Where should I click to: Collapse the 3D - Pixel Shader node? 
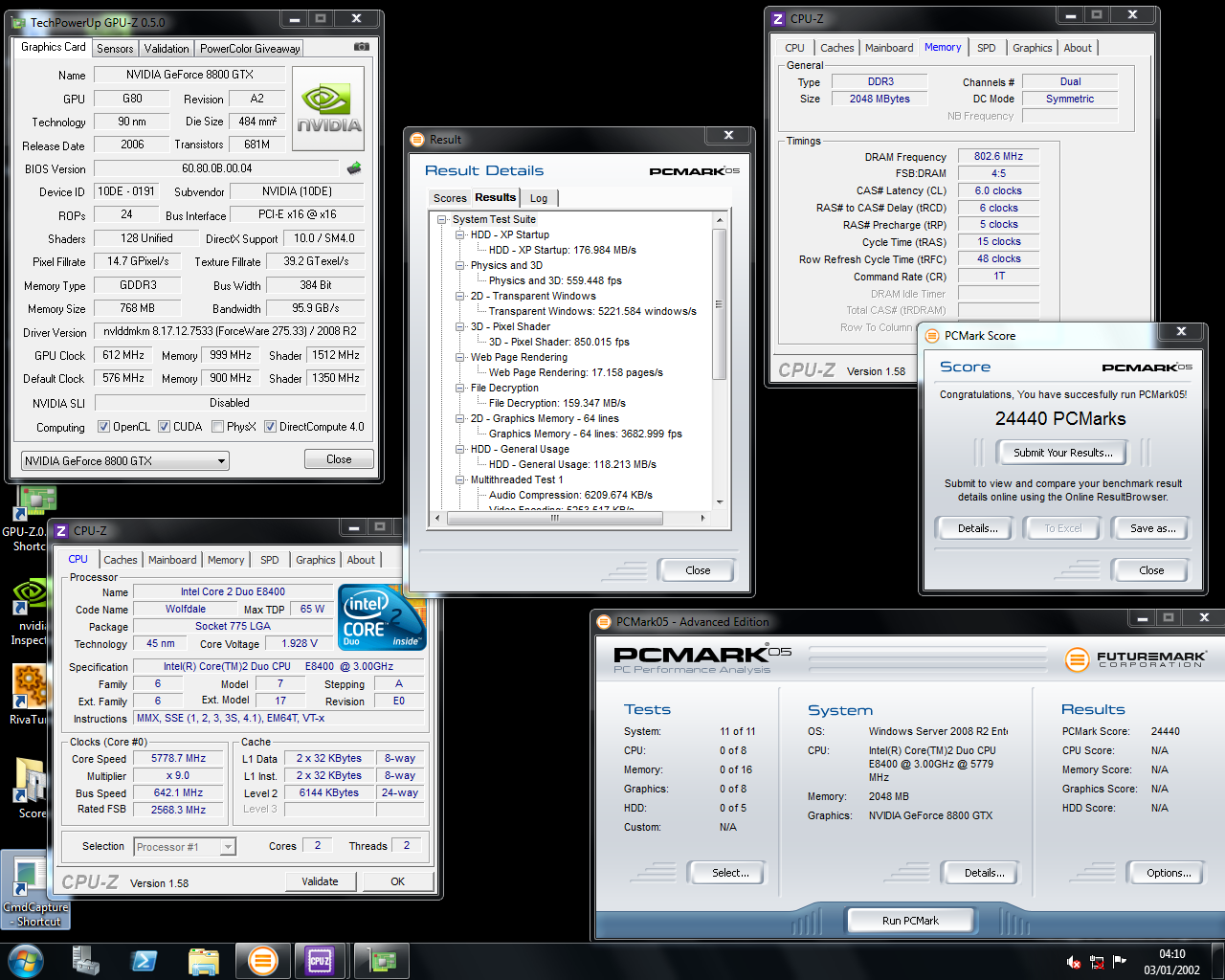[460, 326]
